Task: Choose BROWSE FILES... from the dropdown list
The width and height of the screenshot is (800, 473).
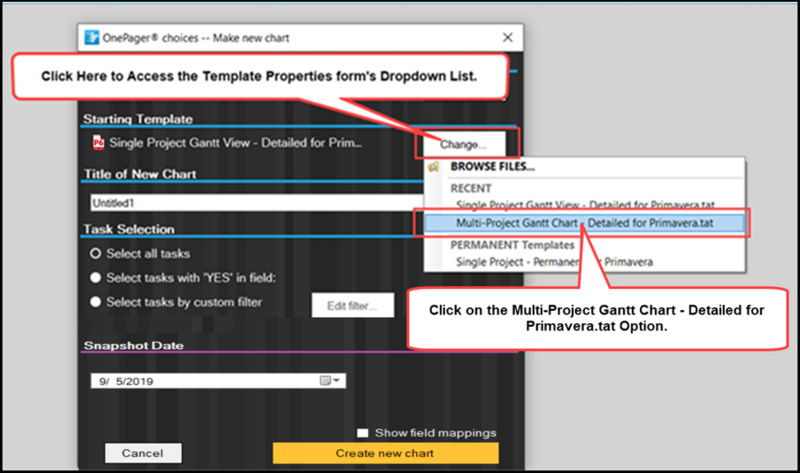Action: [x=492, y=167]
